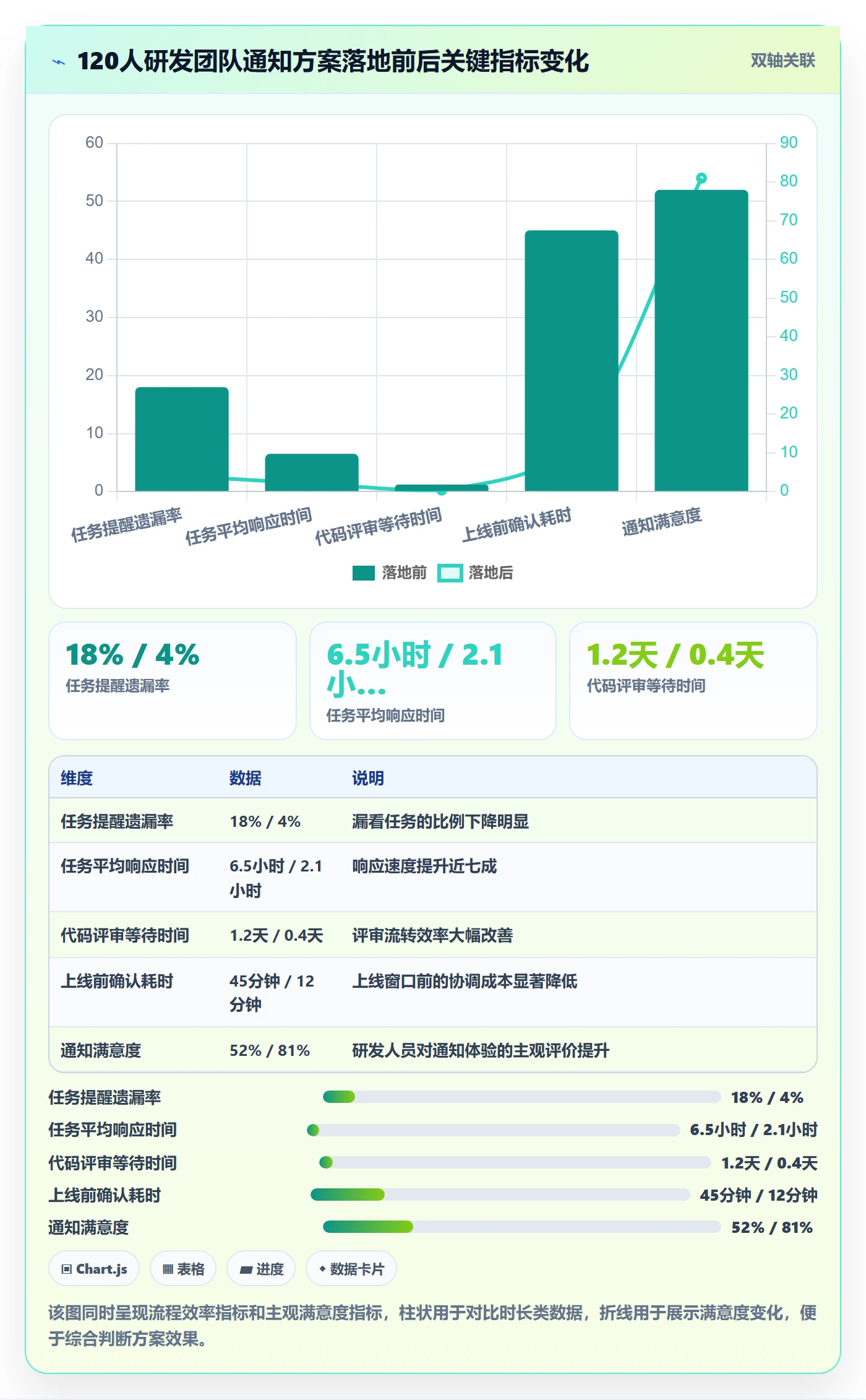Screen dimensions: 866x1400
Task: Click table cell '响应速度提升近七成'
Action: point(424,866)
